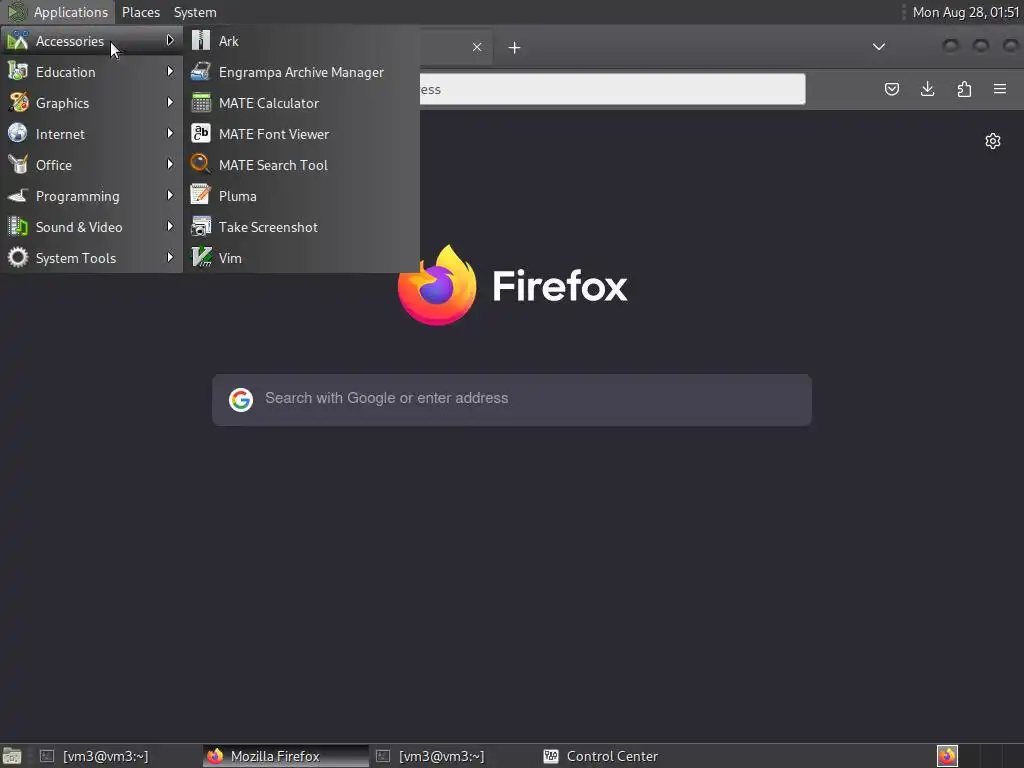Screen dimensions: 1024x768
Task: Launch MATE Search Tool
Action: click(301, 165)
